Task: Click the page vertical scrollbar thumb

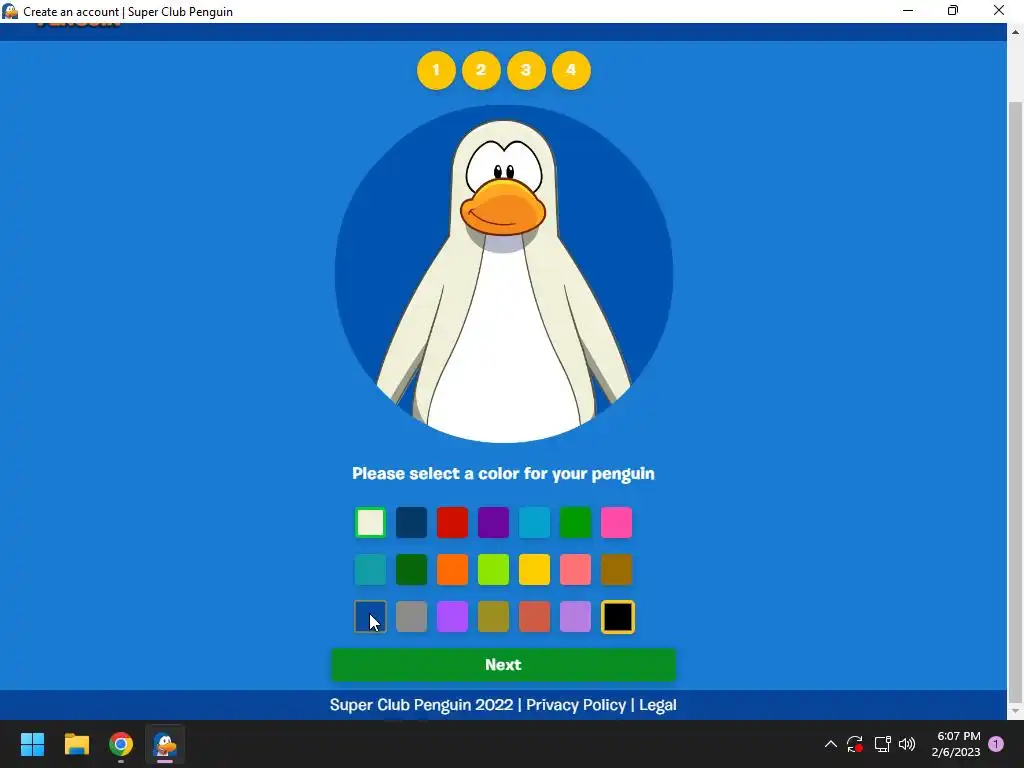Action: [1016, 400]
